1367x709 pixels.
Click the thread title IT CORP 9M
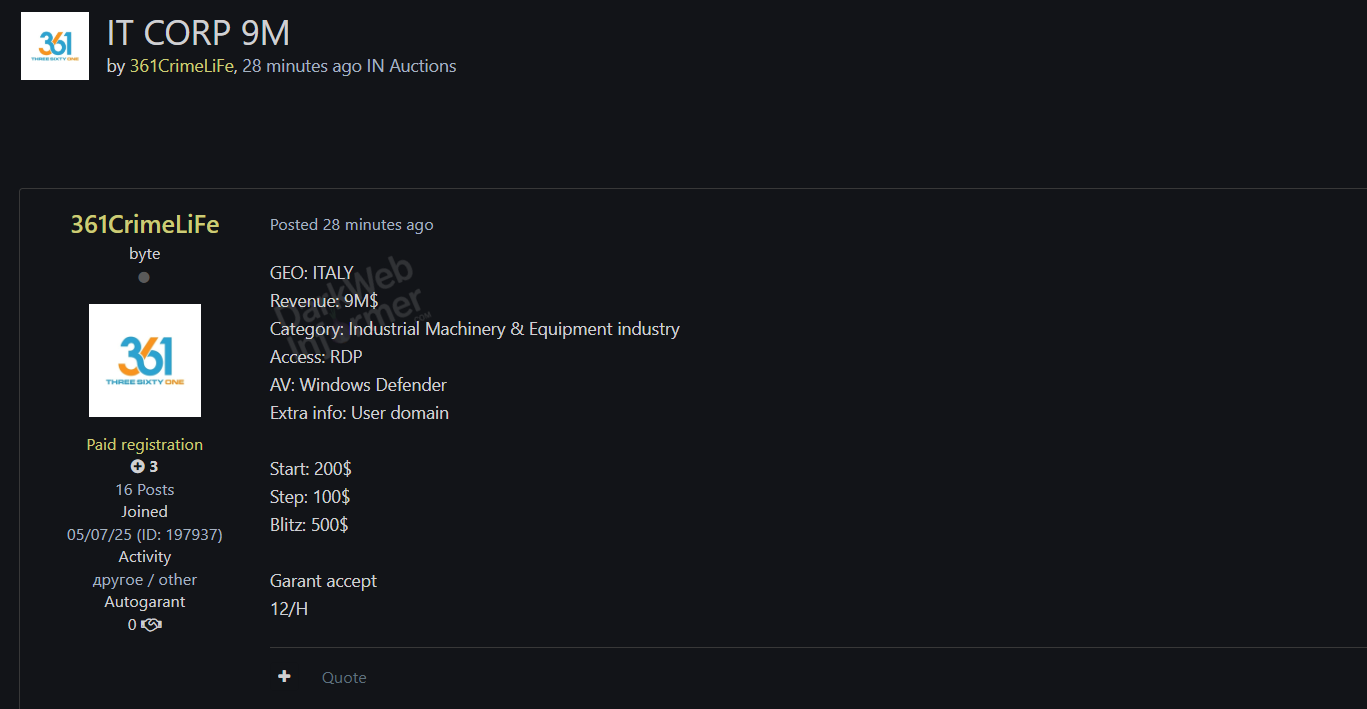(x=198, y=33)
